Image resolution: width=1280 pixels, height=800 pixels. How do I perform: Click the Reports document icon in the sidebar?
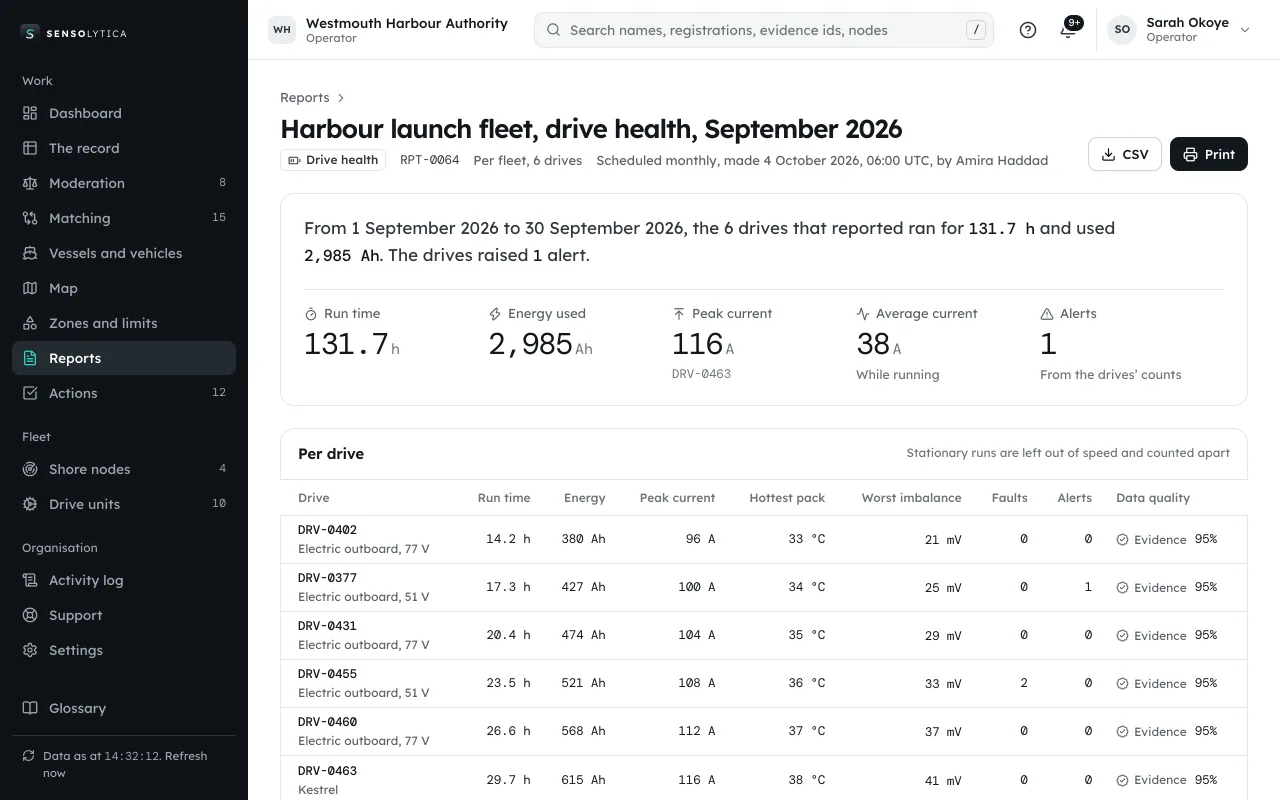tap(30, 358)
